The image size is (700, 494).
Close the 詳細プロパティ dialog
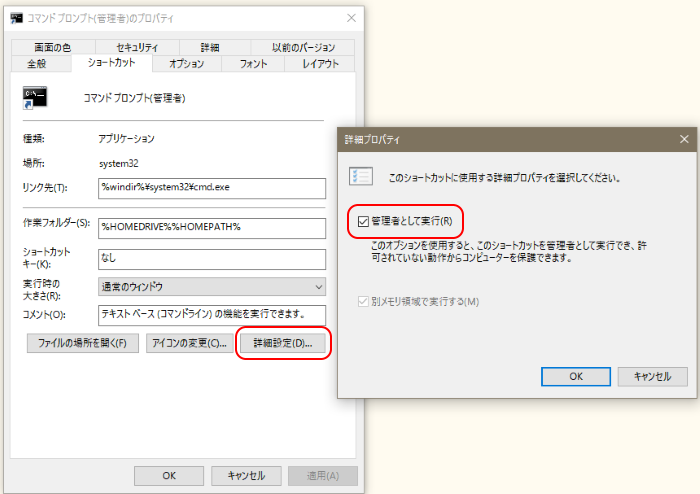(x=684, y=139)
